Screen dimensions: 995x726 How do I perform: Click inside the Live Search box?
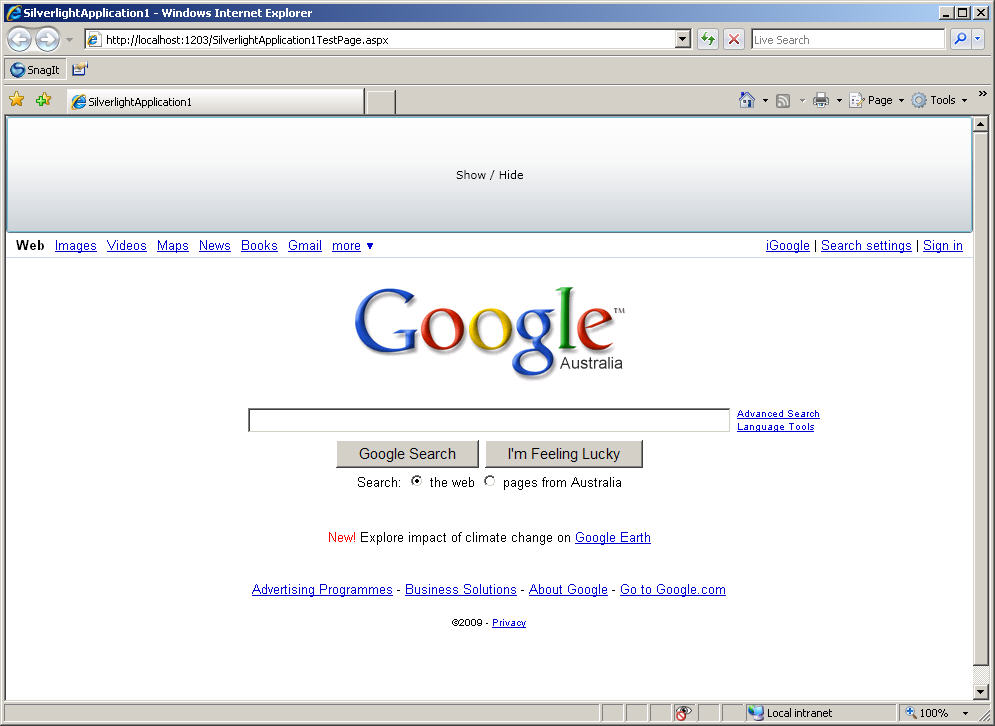pyautogui.click(x=848, y=39)
